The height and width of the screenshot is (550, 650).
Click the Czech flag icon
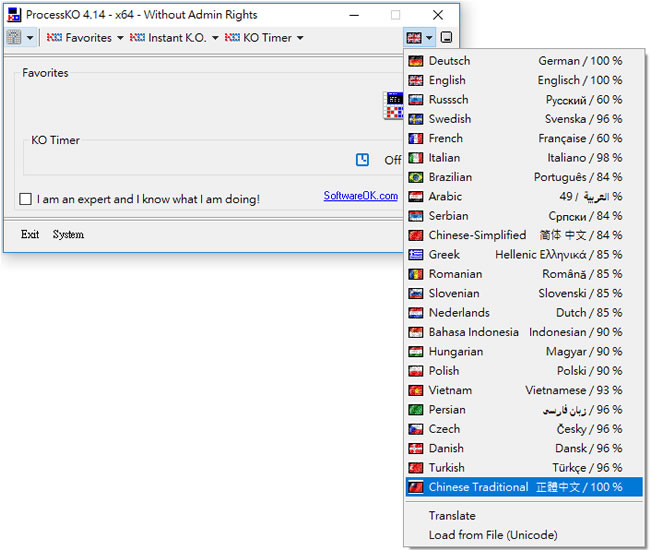(x=415, y=429)
